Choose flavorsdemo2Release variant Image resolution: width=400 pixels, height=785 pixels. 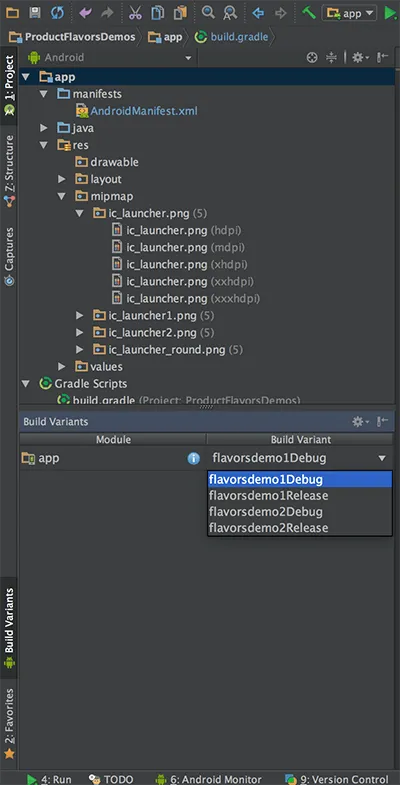pyautogui.click(x=299, y=528)
